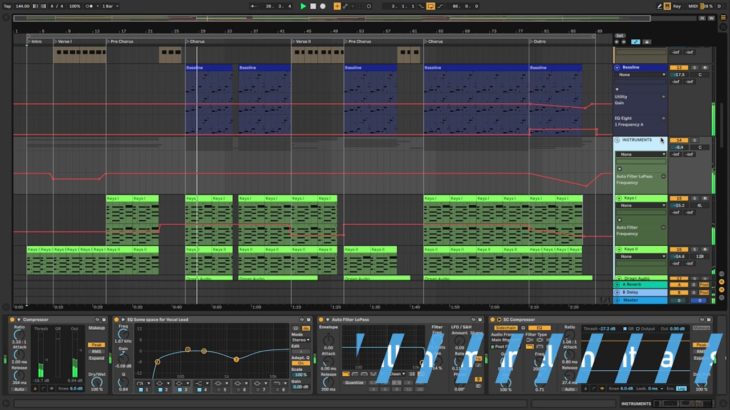Solo the Keys II track
730x410 pixels.
[x=695, y=249]
